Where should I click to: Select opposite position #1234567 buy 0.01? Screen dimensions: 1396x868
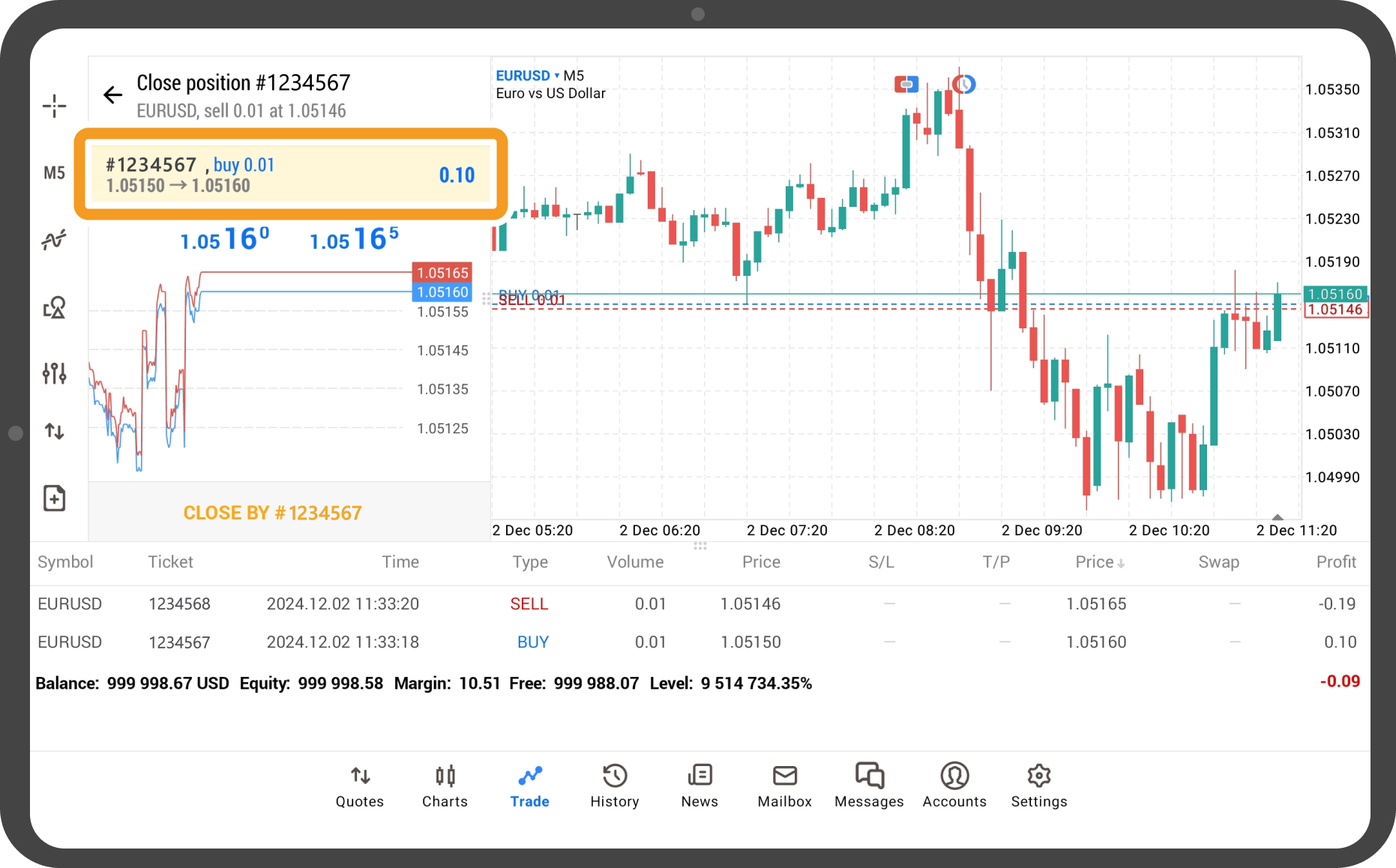[290, 175]
